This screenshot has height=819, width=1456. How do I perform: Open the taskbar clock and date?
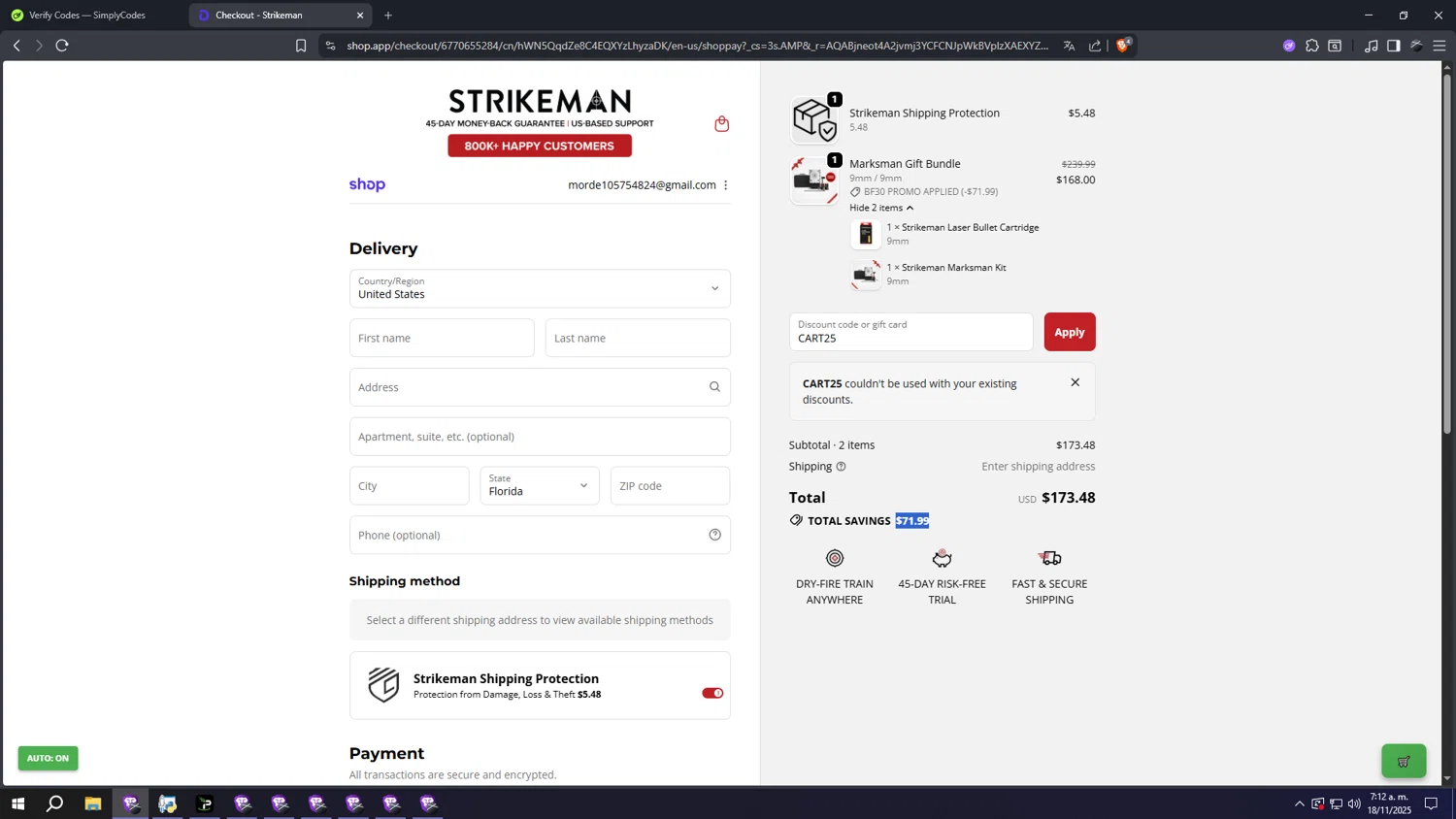[1390, 803]
